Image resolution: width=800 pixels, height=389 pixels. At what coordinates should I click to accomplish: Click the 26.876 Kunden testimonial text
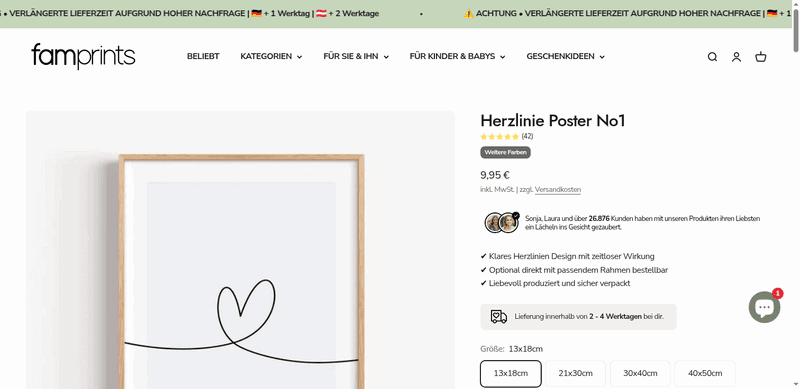pyautogui.click(x=643, y=223)
